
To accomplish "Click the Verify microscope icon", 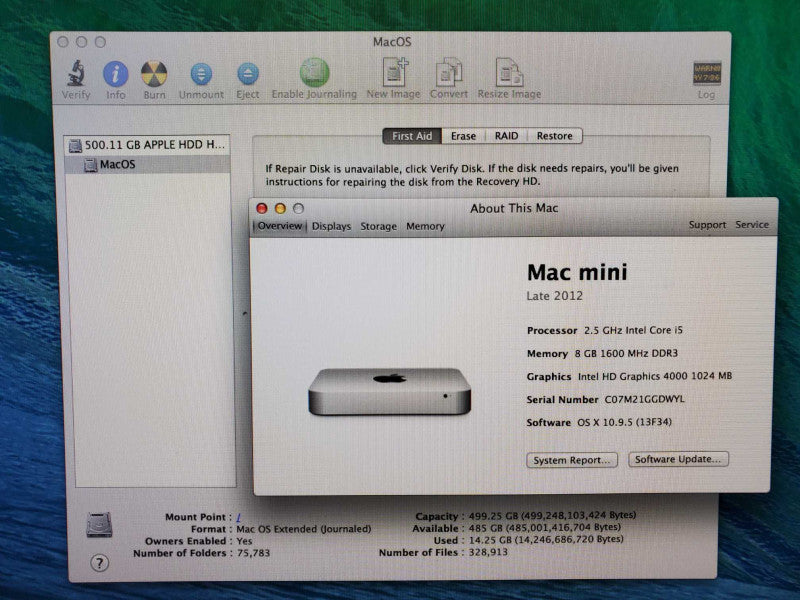I will pyautogui.click(x=76, y=73).
